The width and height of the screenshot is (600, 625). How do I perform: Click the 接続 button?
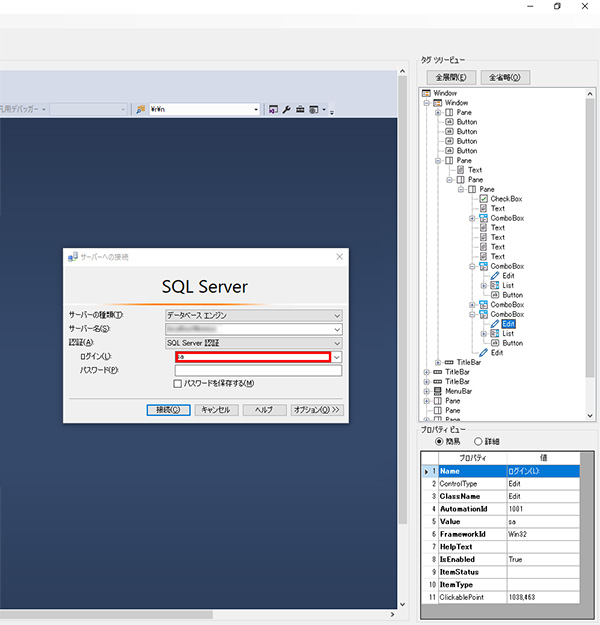tap(168, 410)
